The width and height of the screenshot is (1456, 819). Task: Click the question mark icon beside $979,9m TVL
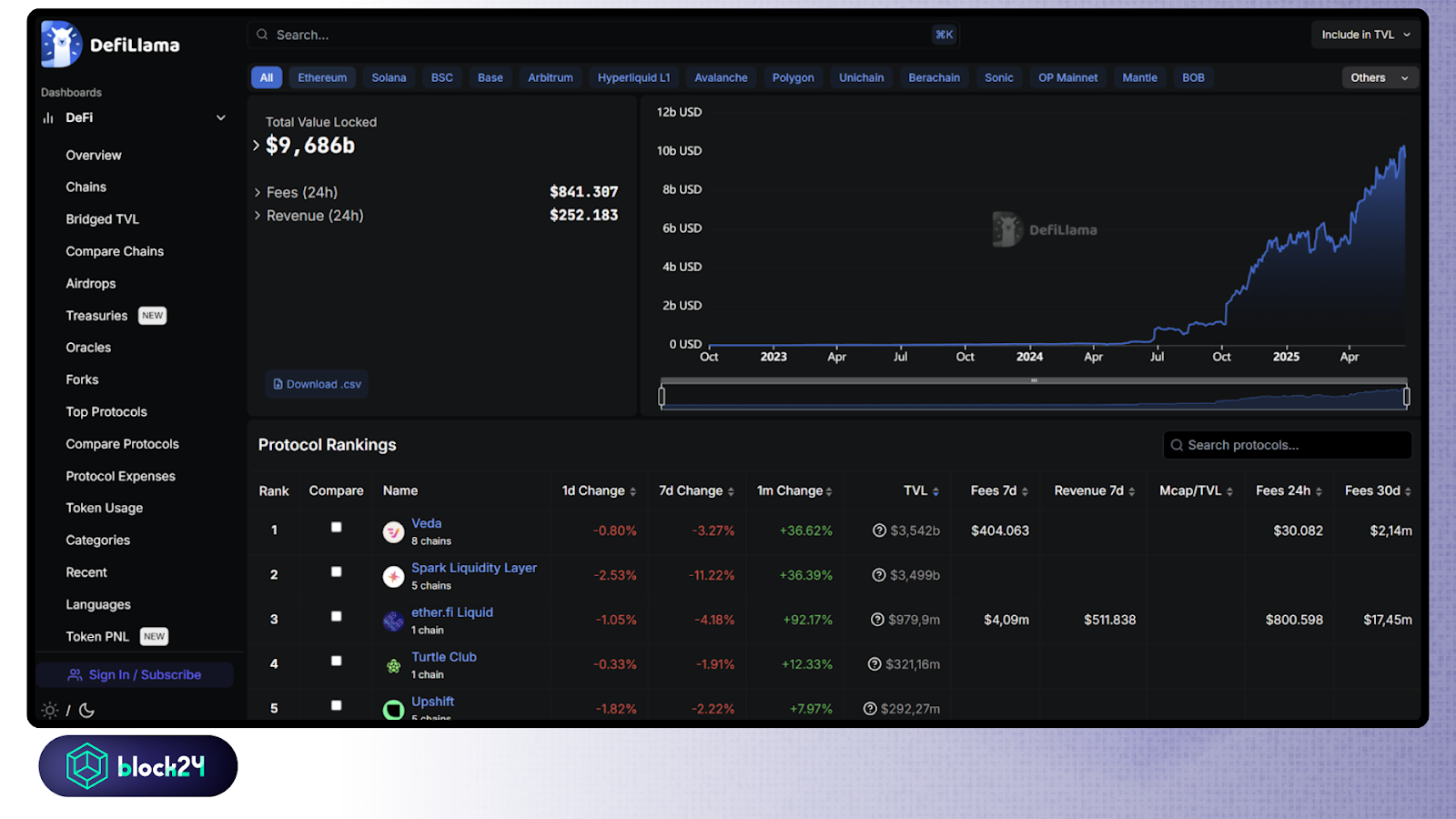877,620
